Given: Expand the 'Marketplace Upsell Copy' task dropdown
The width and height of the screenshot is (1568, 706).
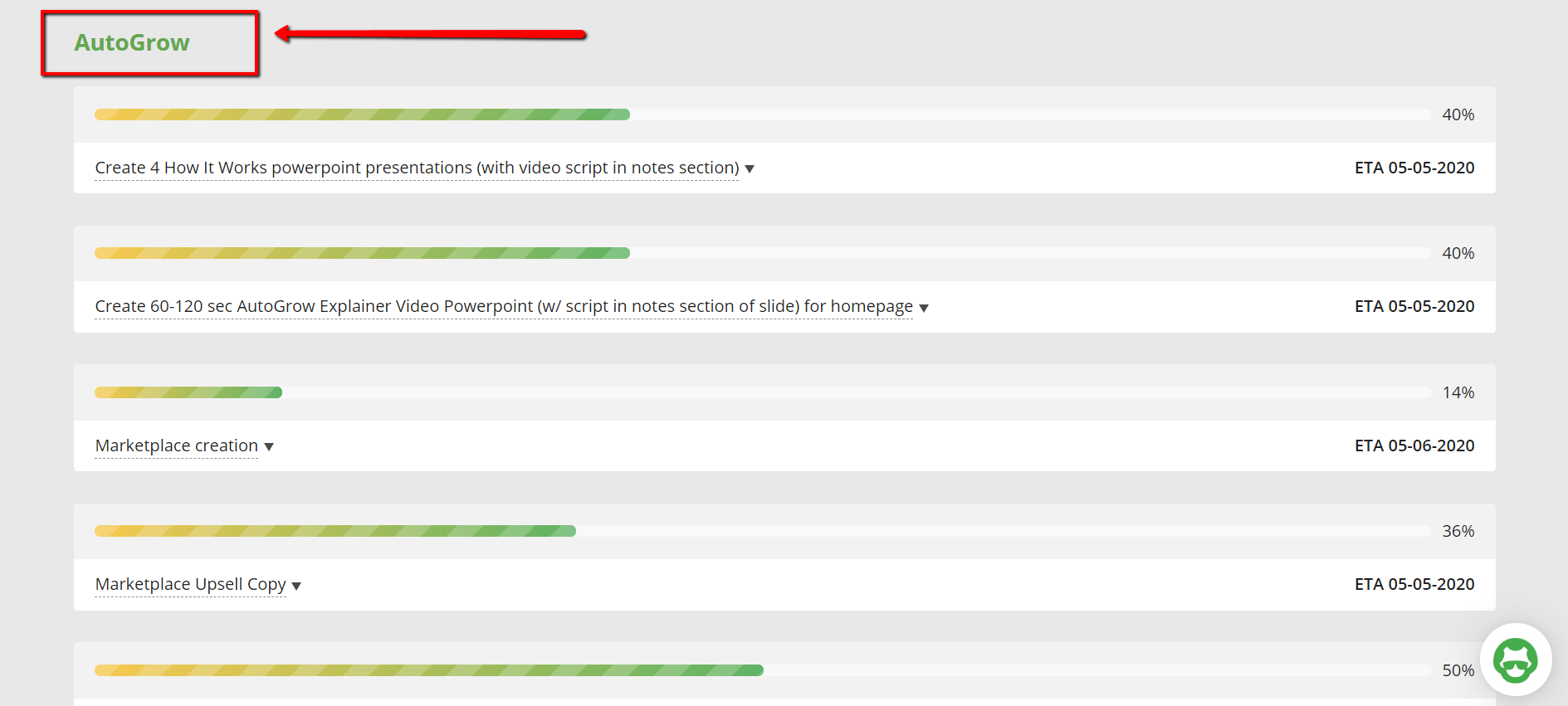Looking at the screenshot, I should click(296, 585).
